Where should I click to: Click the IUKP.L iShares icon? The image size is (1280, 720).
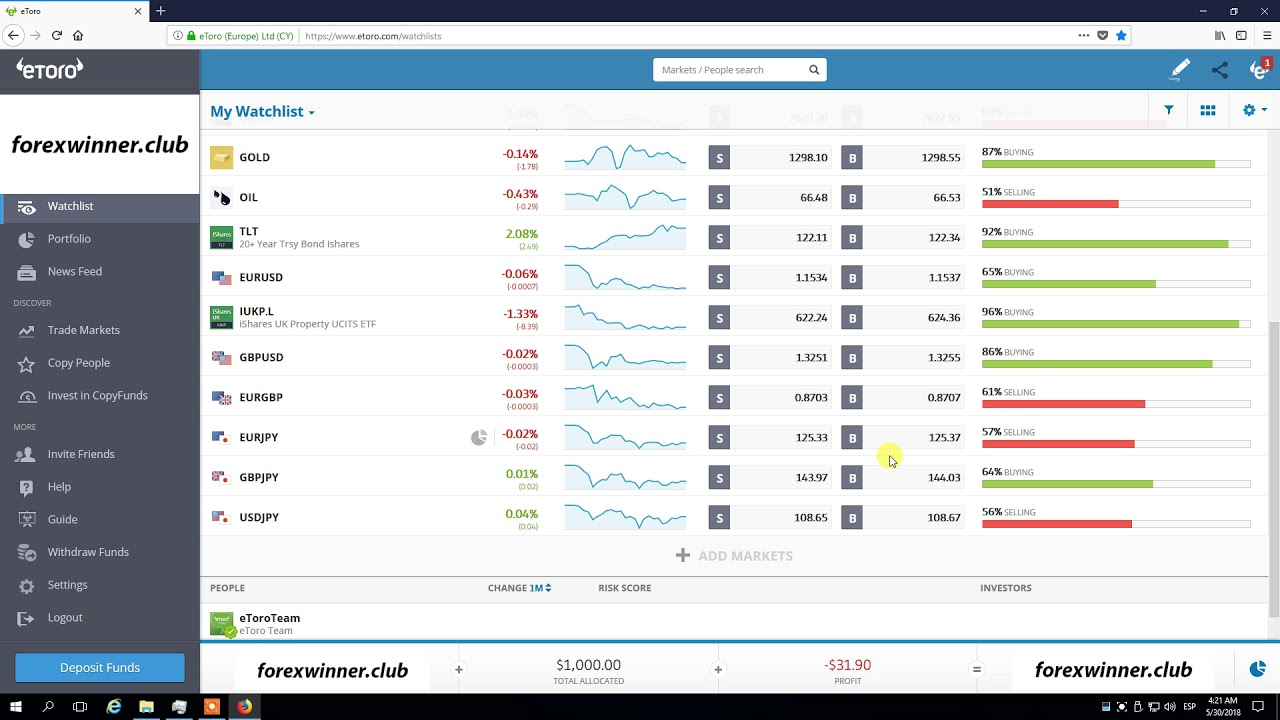(221, 317)
